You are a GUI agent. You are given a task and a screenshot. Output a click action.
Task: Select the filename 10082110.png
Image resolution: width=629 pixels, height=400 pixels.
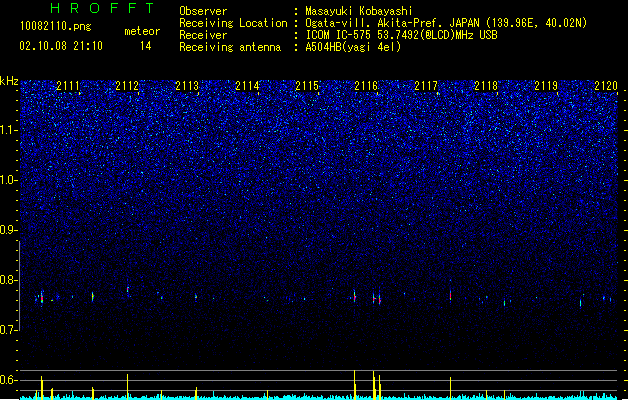(x=56, y=26)
